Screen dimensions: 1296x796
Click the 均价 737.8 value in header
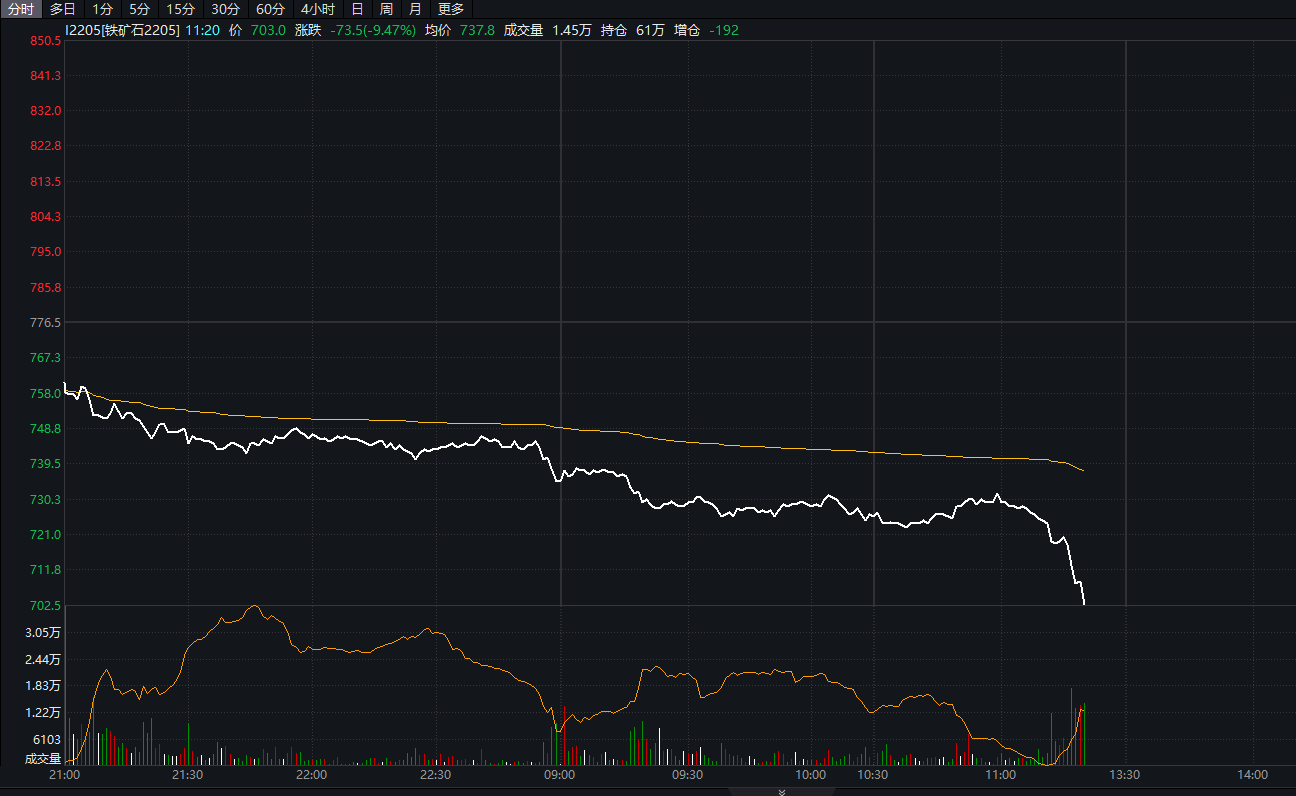point(476,30)
